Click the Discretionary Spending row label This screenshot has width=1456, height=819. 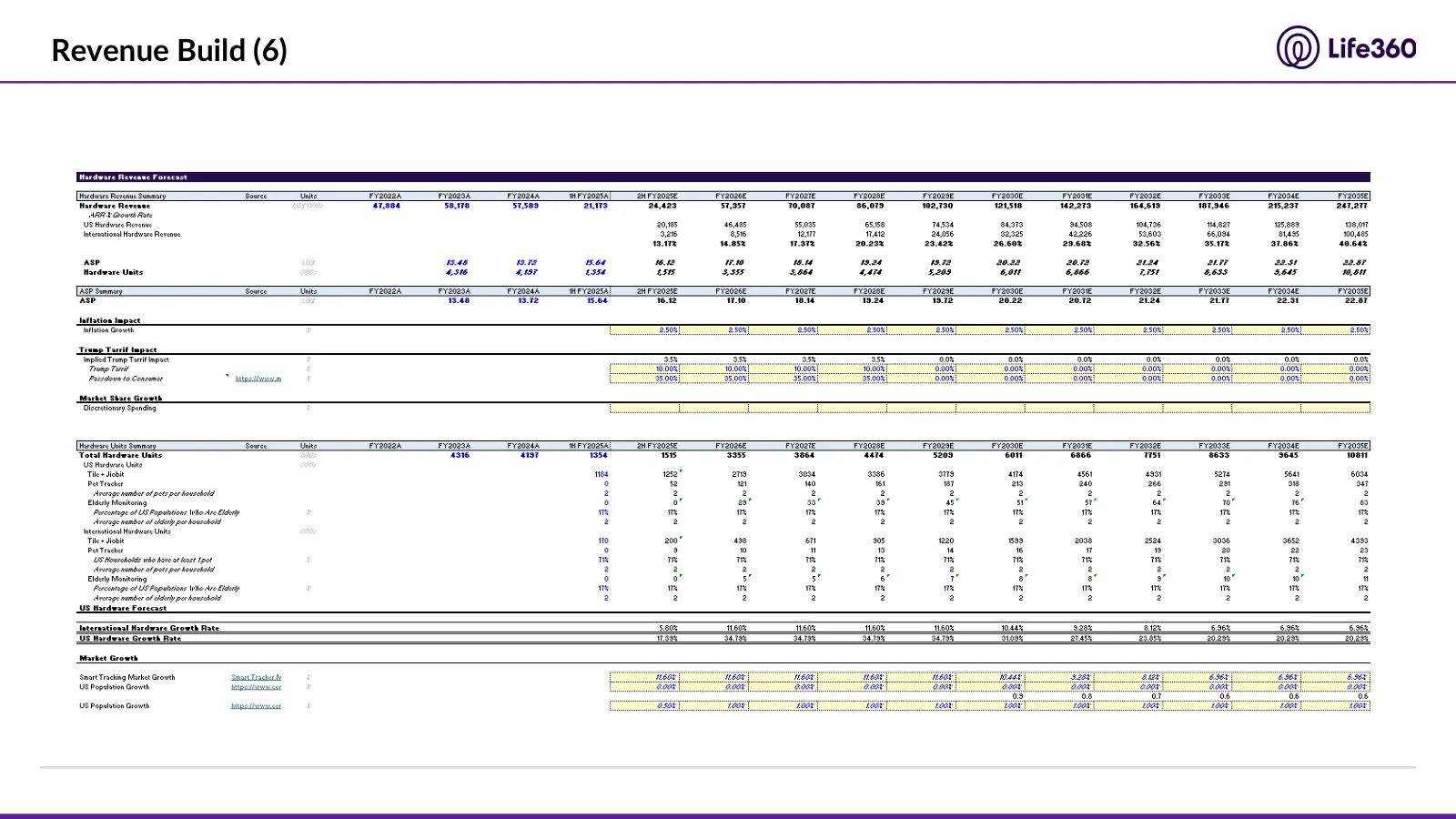[x=120, y=408]
